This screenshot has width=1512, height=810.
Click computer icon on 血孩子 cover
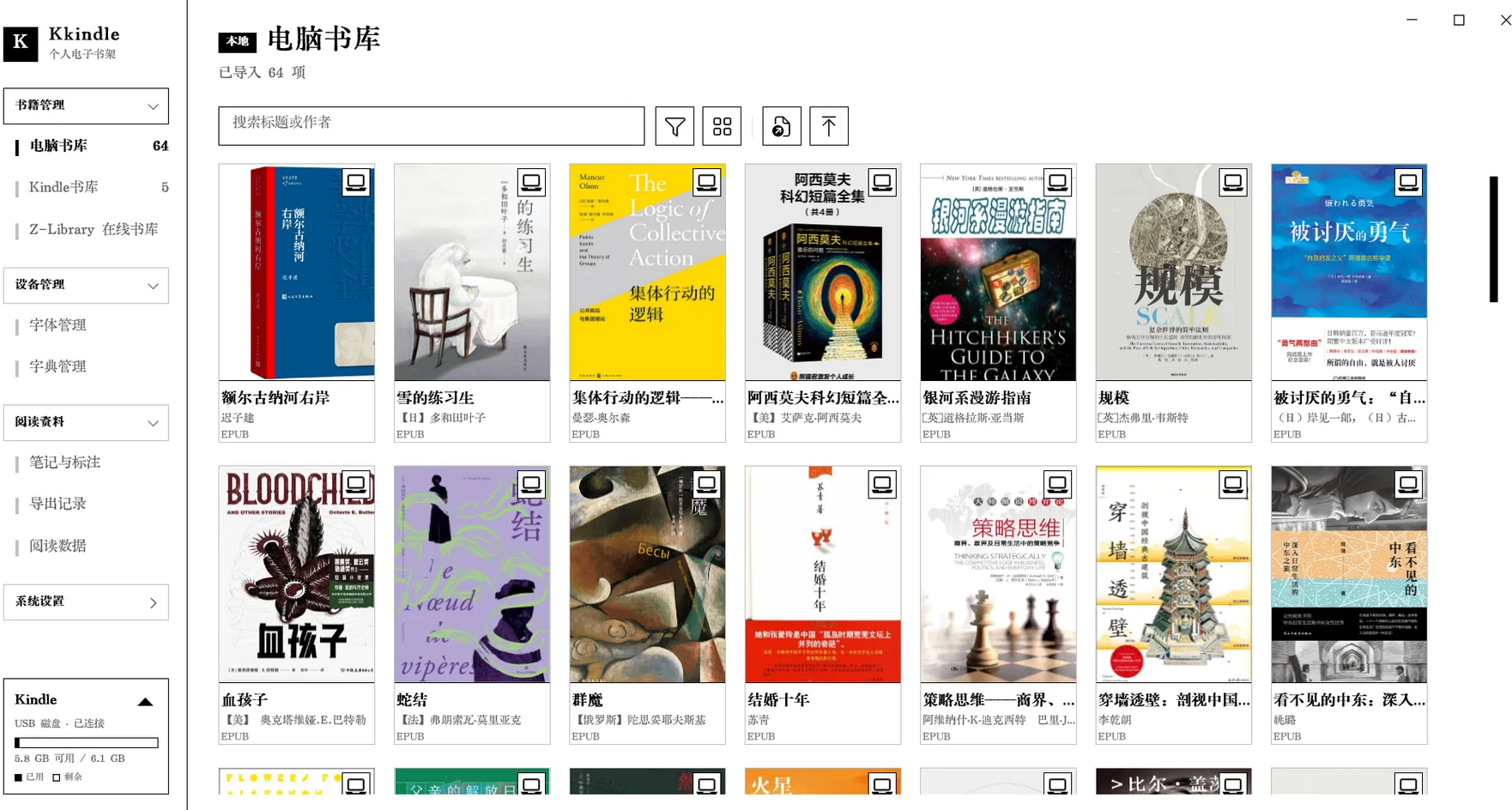pyautogui.click(x=356, y=485)
